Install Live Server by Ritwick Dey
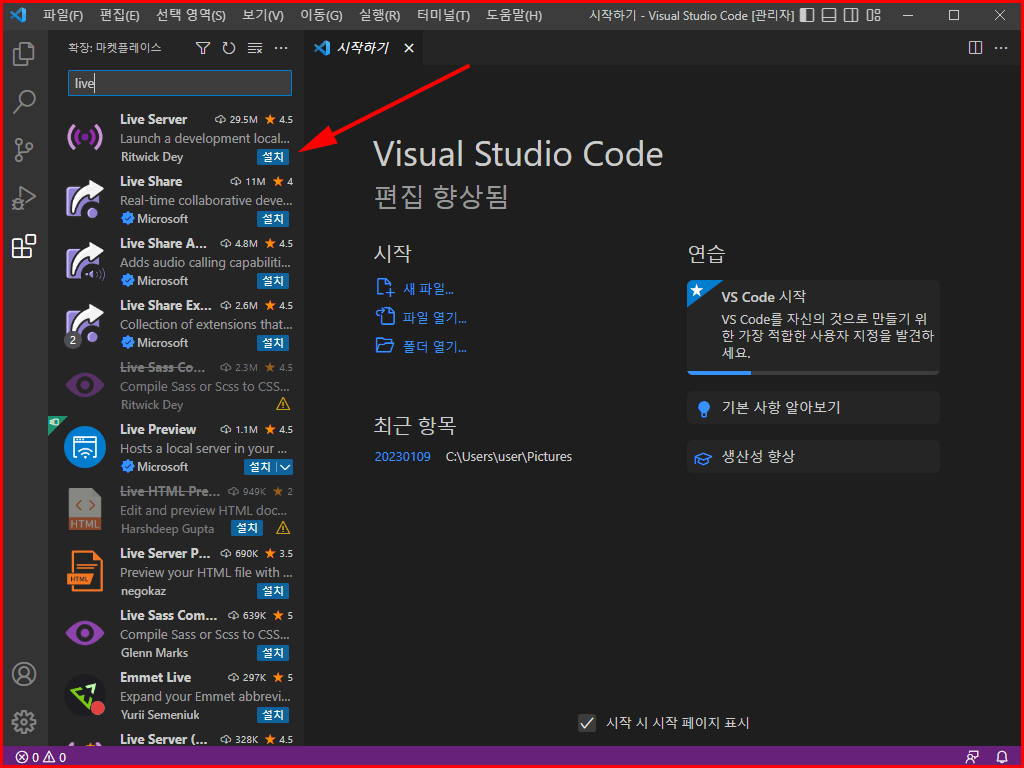Image resolution: width=1024 pixels, height=768 pixels. pos(272,157)
